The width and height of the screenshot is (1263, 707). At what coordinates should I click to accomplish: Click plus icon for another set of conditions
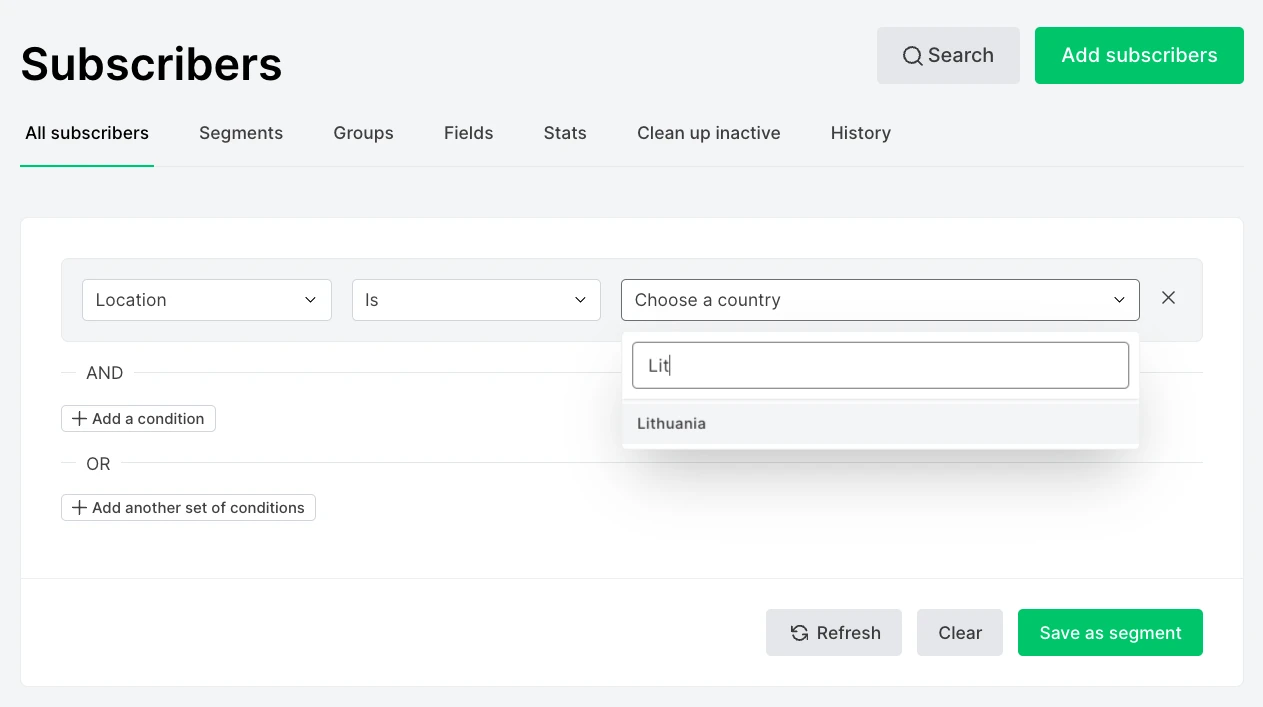[x=79, y=508]
